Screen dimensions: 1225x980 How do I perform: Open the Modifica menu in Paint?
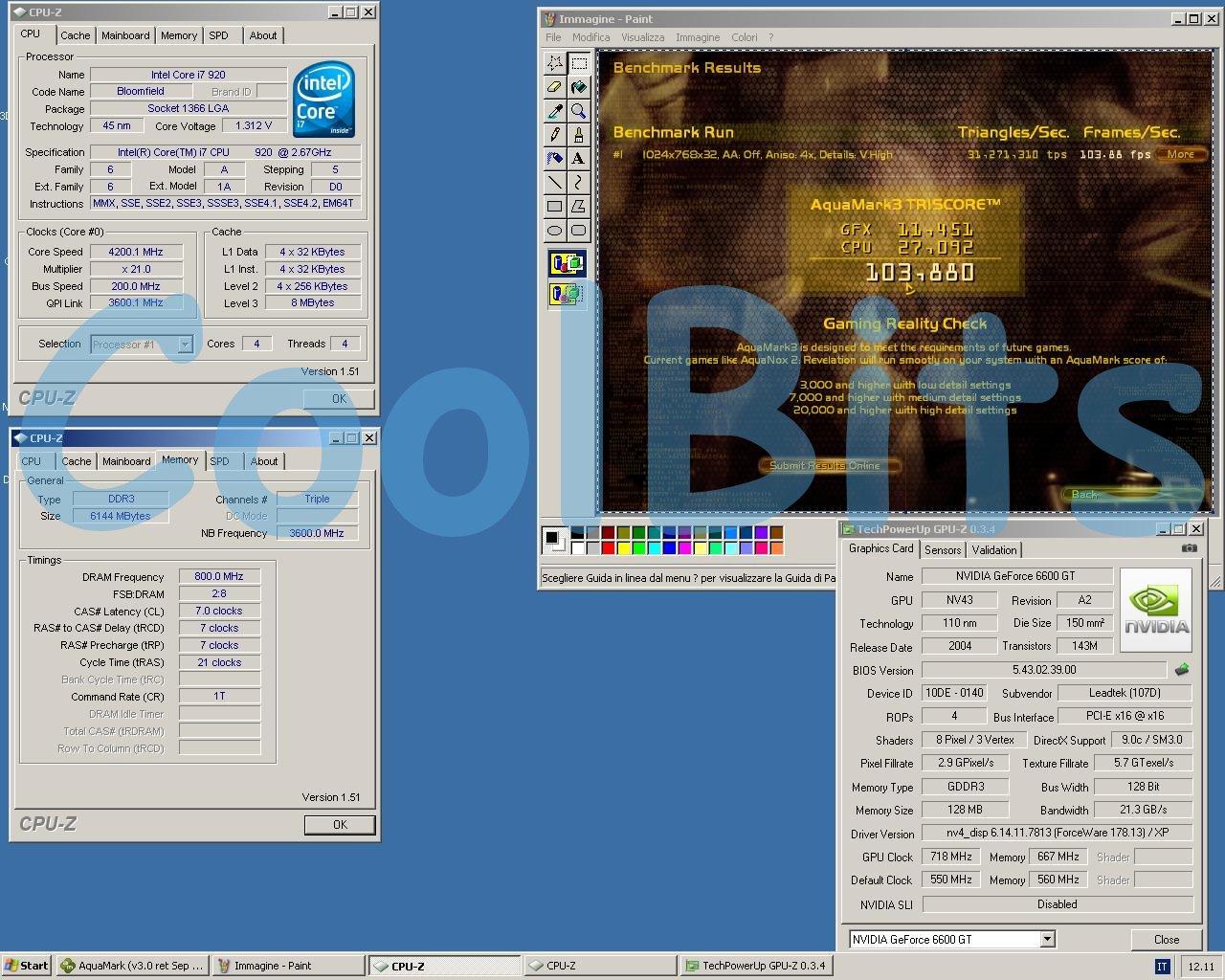[x=590, y=37]
